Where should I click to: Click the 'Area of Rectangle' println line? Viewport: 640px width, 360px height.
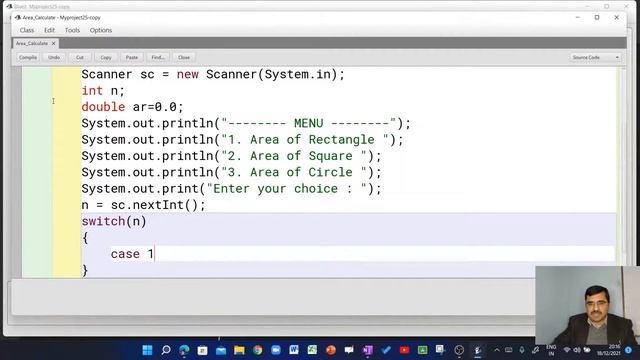[242, 140]
